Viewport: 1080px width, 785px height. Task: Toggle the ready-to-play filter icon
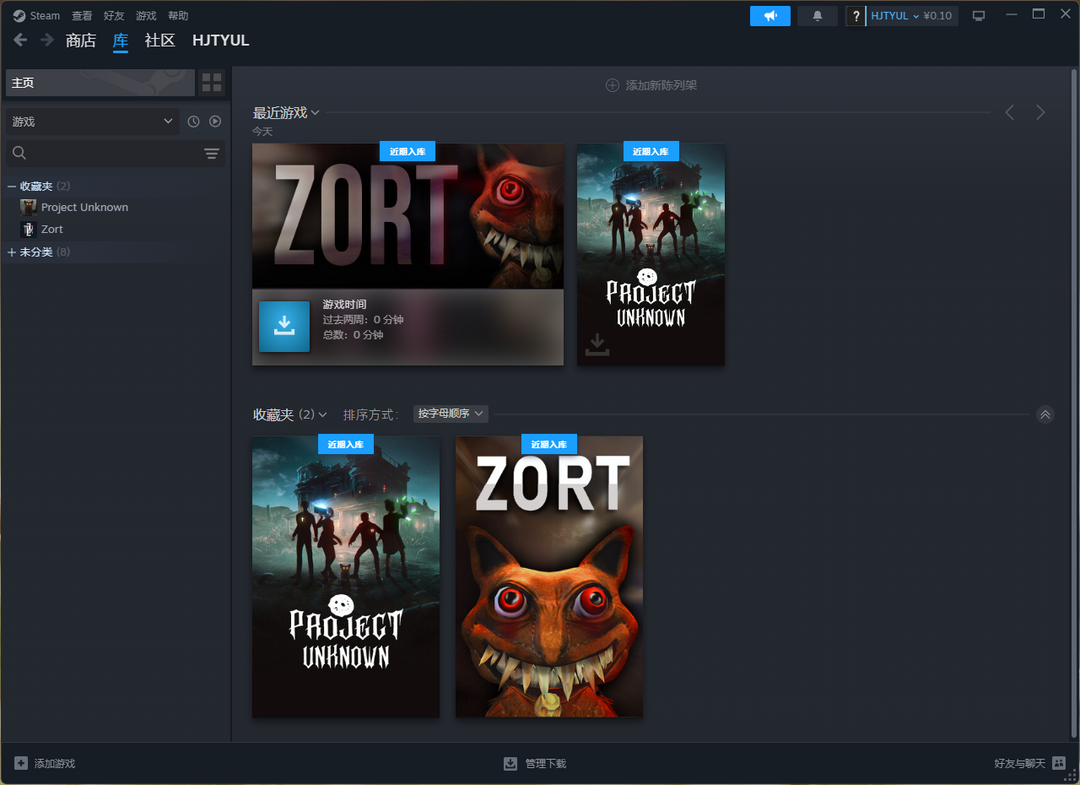[215, 121]
